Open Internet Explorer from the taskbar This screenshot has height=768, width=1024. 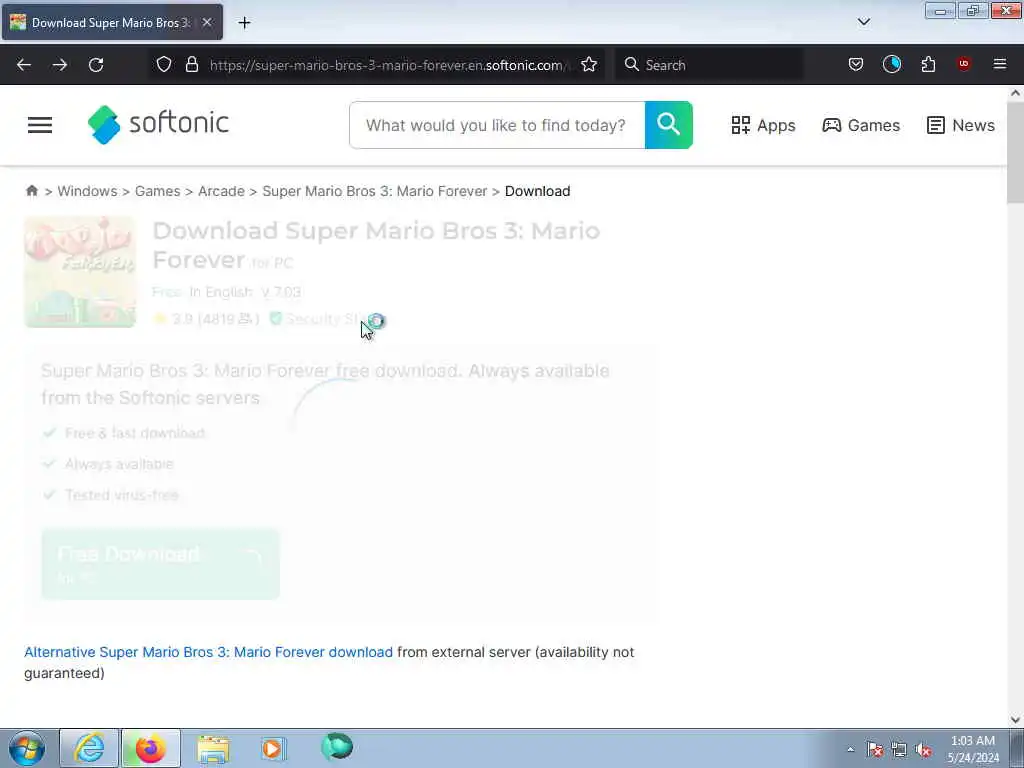point(89,748)
